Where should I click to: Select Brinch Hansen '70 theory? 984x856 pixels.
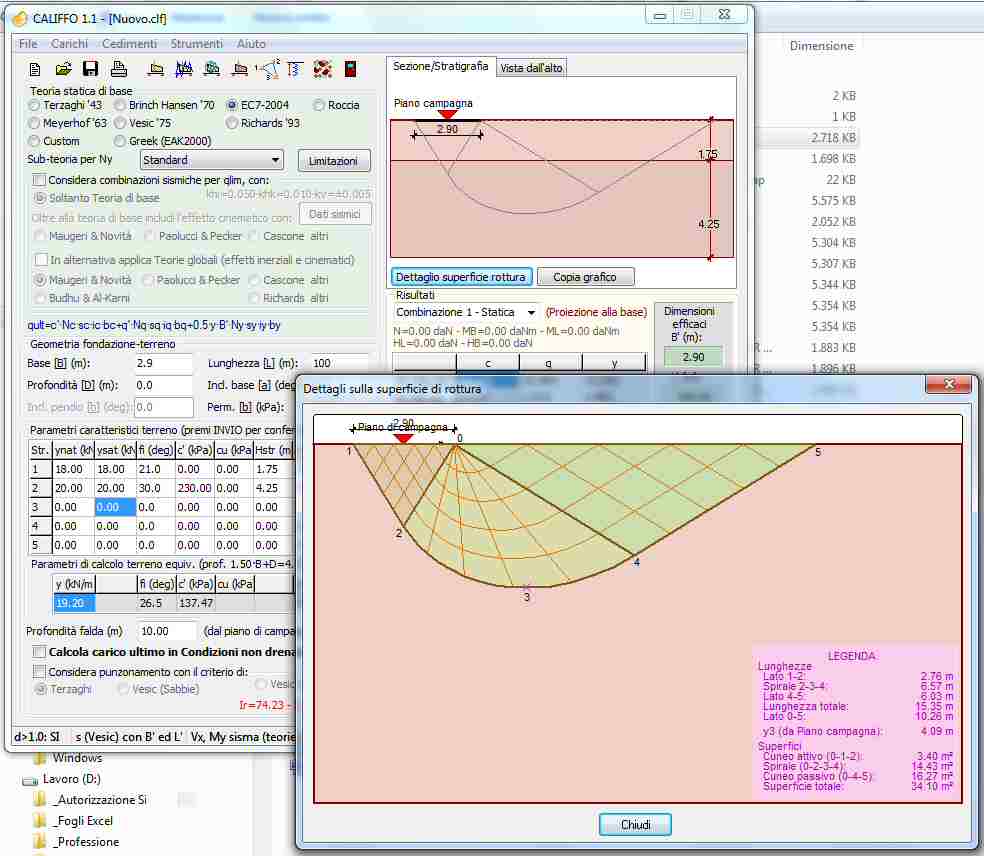[119, 105]
